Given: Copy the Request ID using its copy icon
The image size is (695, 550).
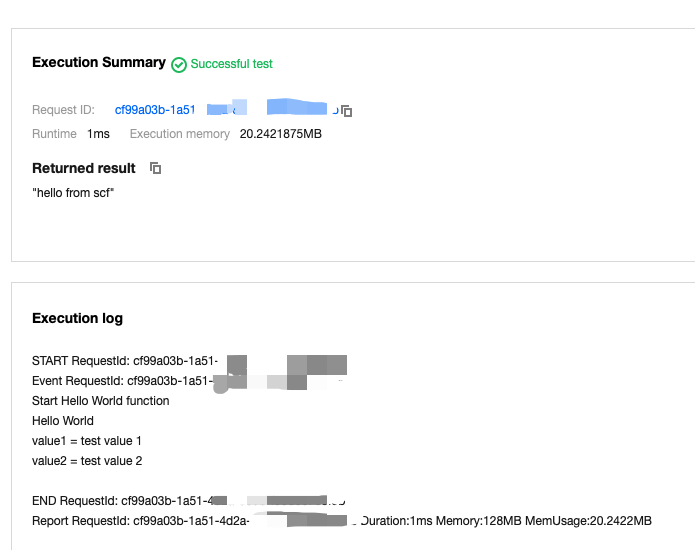Looking at the screenshot, I should pos(347,110).
